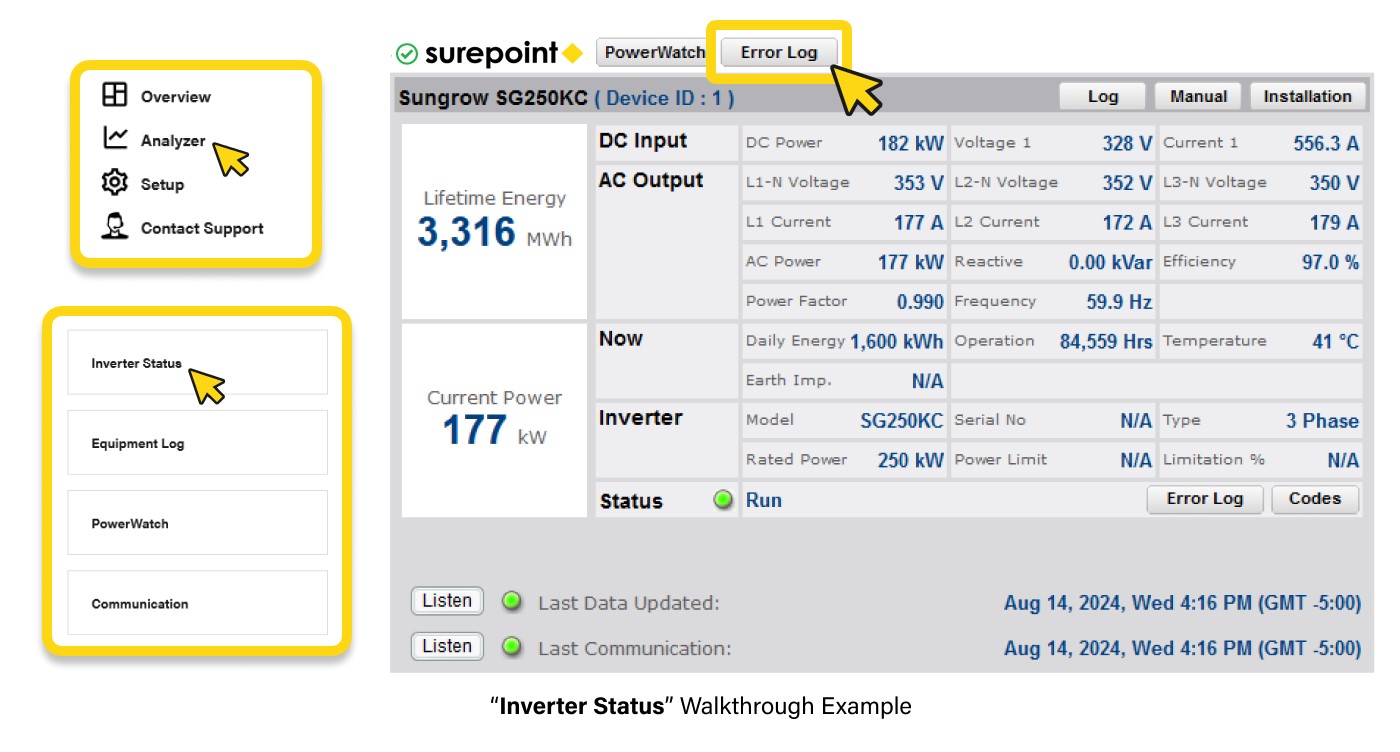Click the Last Communication indicator light
The image size is (1400, 752).
(512, 646)
